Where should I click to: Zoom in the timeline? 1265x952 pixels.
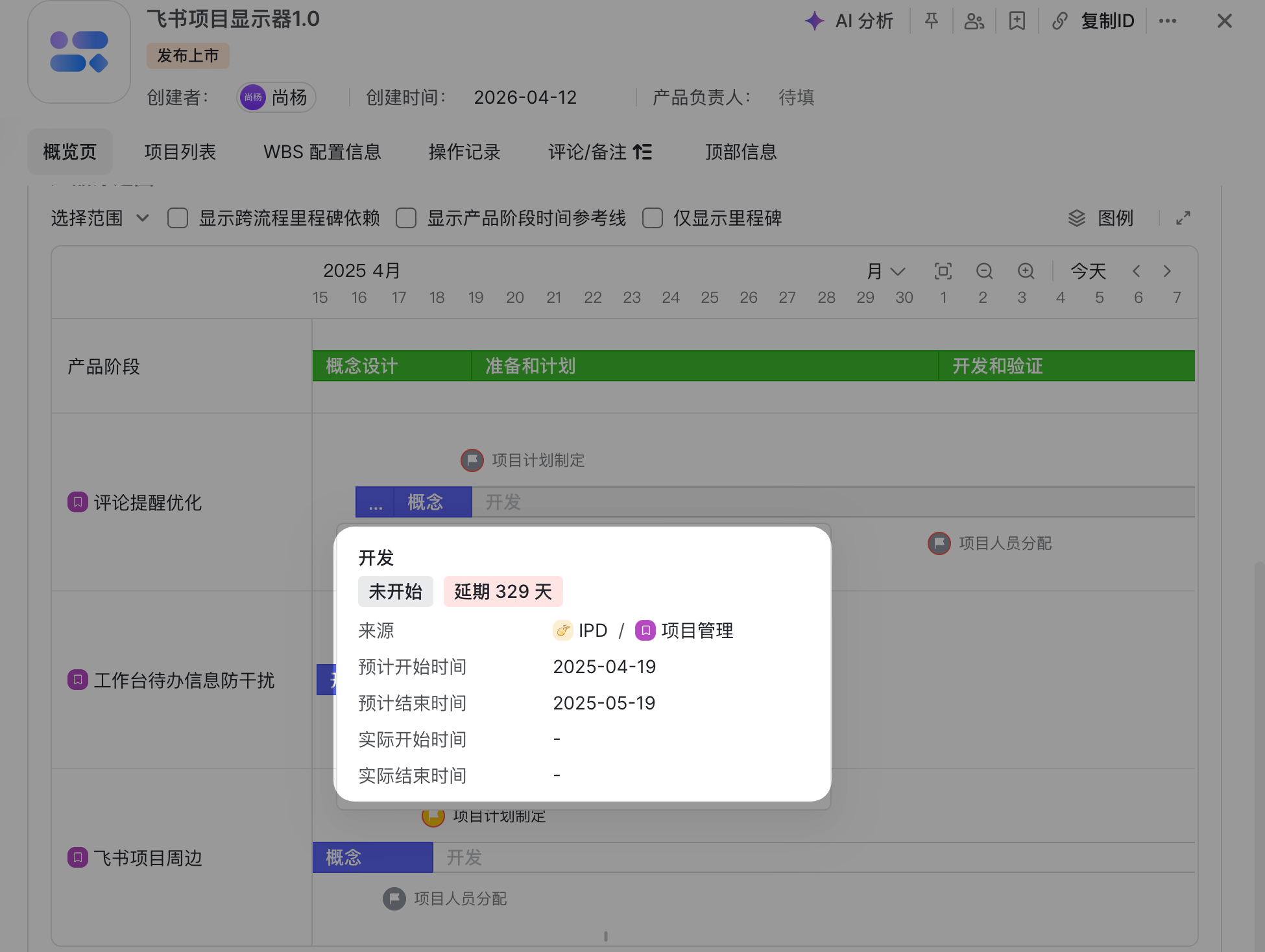coord(1026,271)
